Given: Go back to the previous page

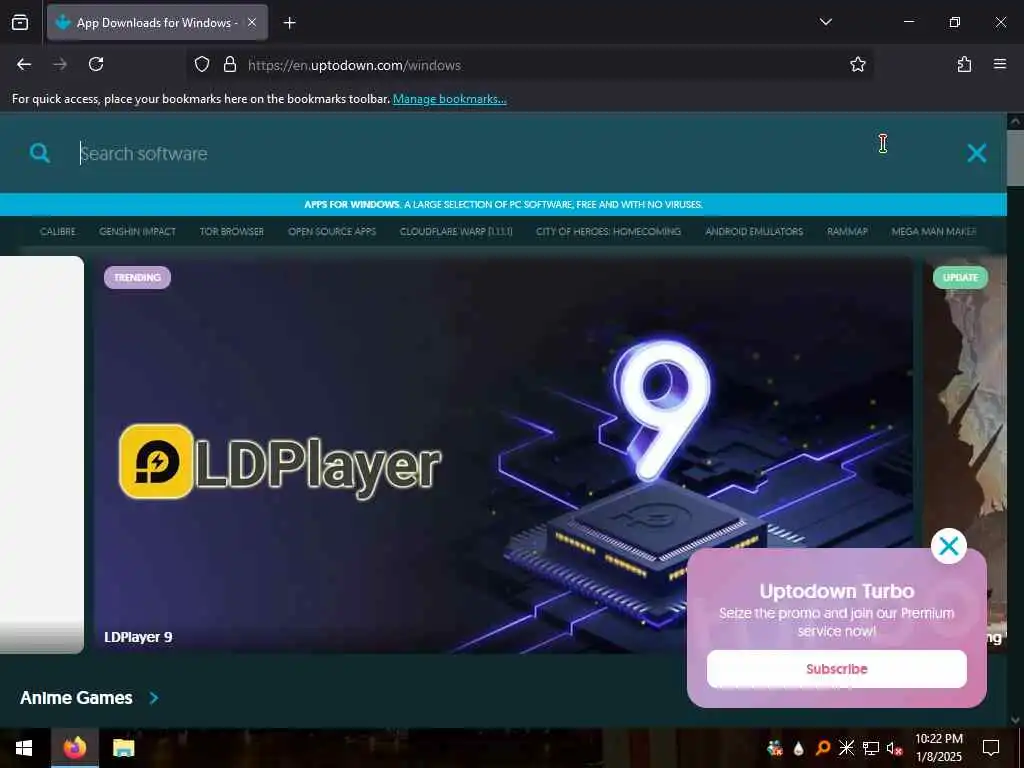Looking at the screenshot, I should pos(24,64).
